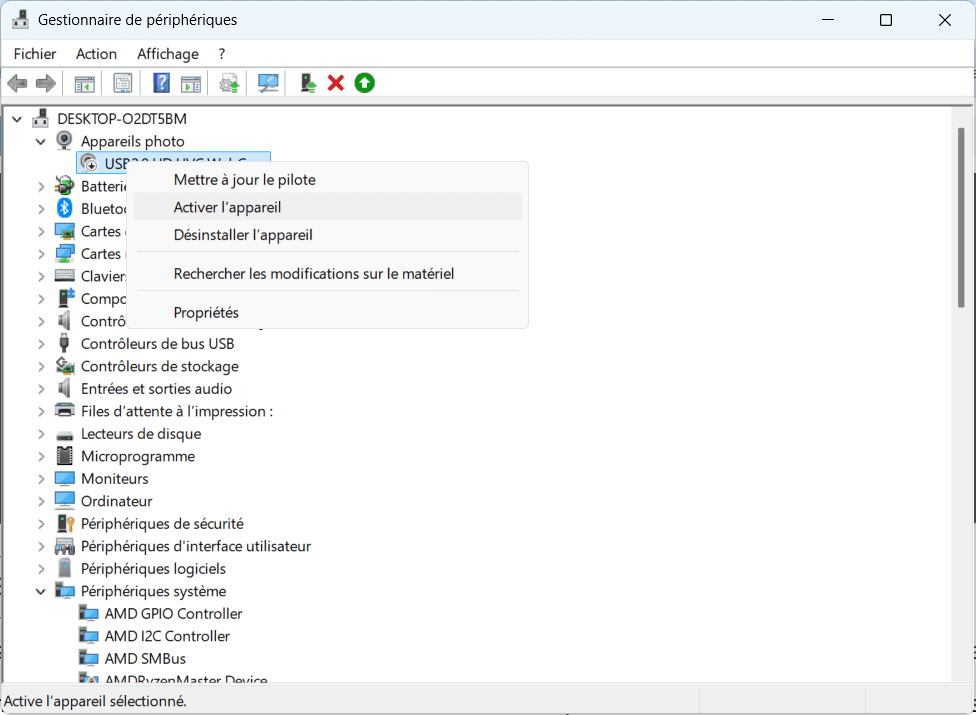The height and width of the screenshot is (715, 976).
Task: Click the Contrôleurs de bus USB icon
Action: pos(64,343)
